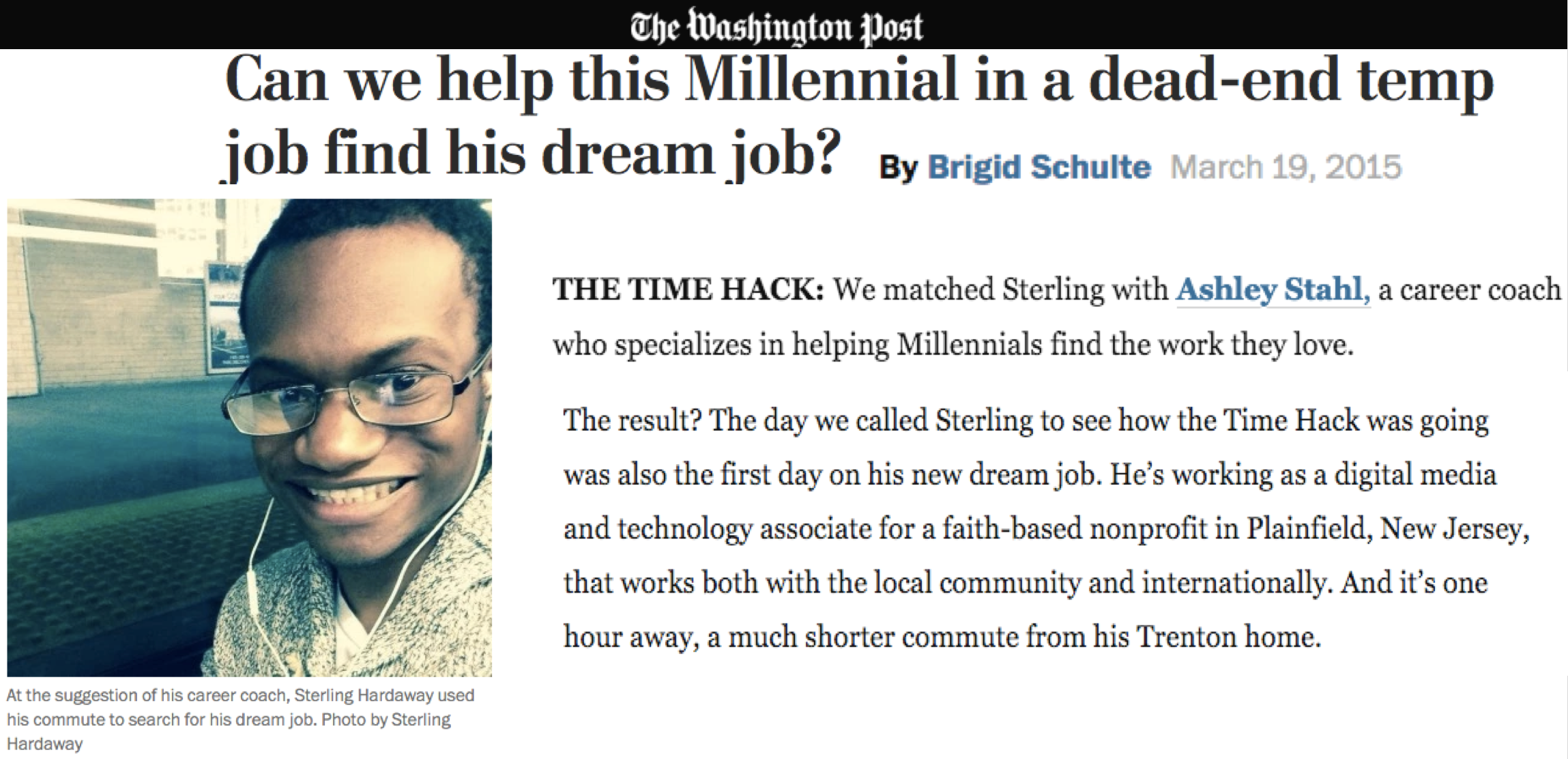Click "a career coach" after the Ashley Stahl link
This screenshot has width=1568, height=759.
pyautogui.click(x=1469, y=290)
